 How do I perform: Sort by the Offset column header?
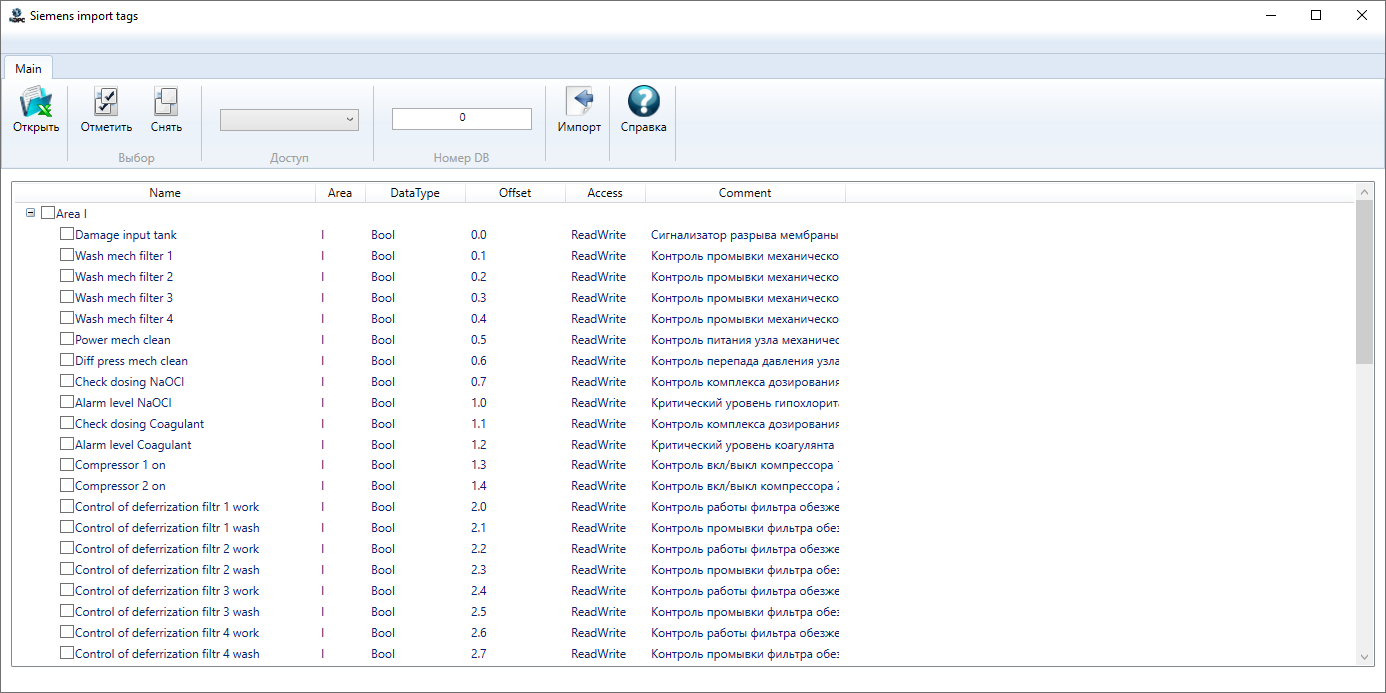point(515,193)
